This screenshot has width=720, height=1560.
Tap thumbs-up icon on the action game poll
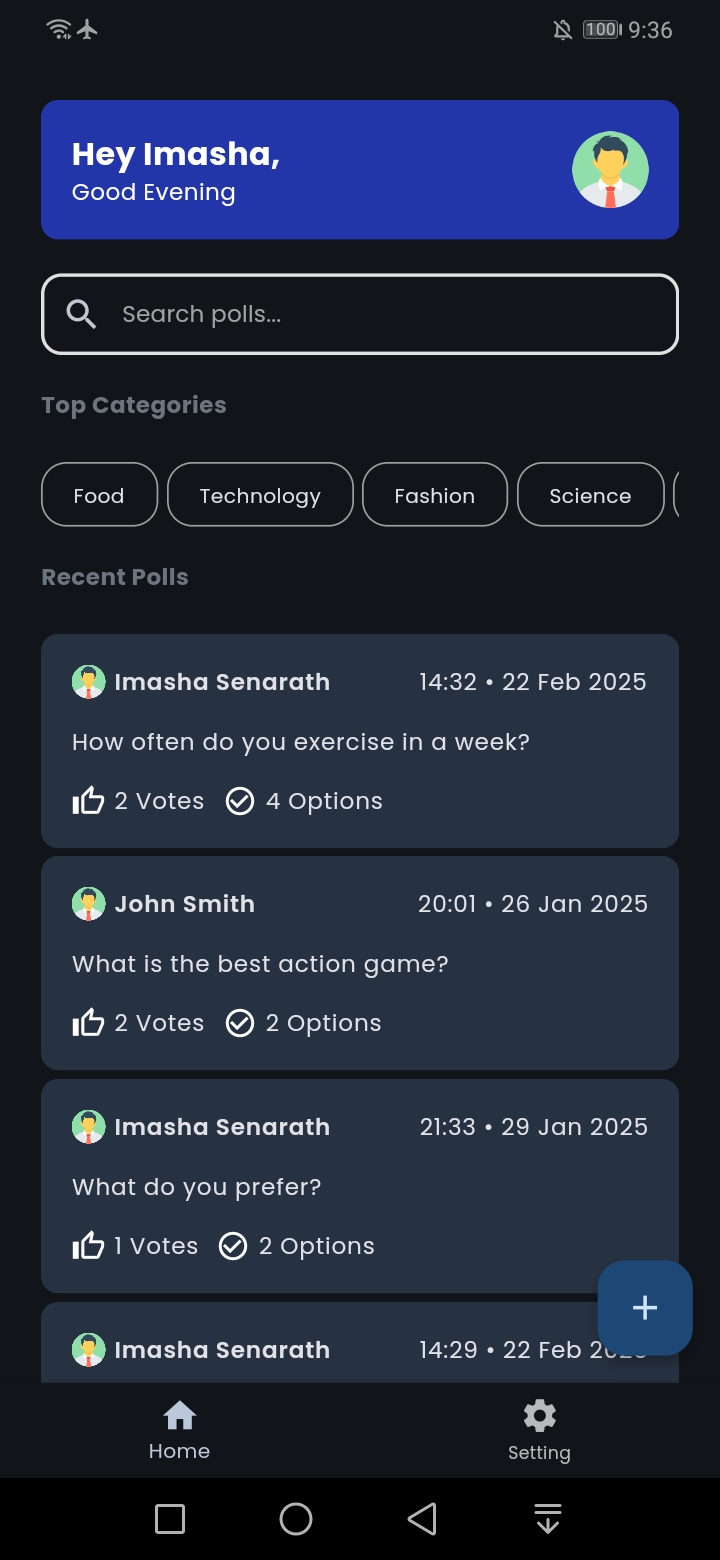[x=88, y=1023]
